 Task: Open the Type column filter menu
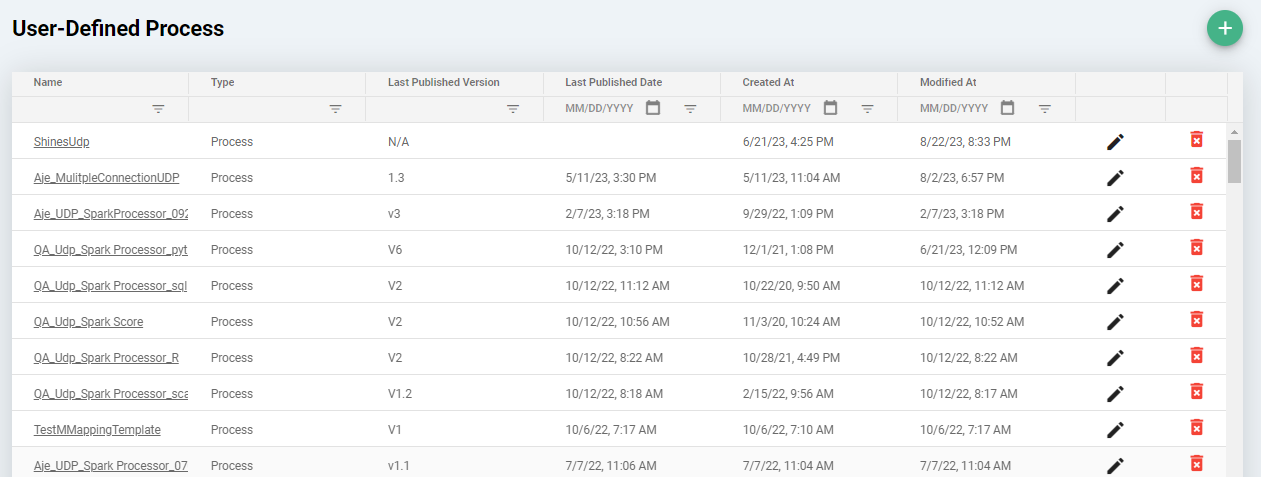pos(336,109)
